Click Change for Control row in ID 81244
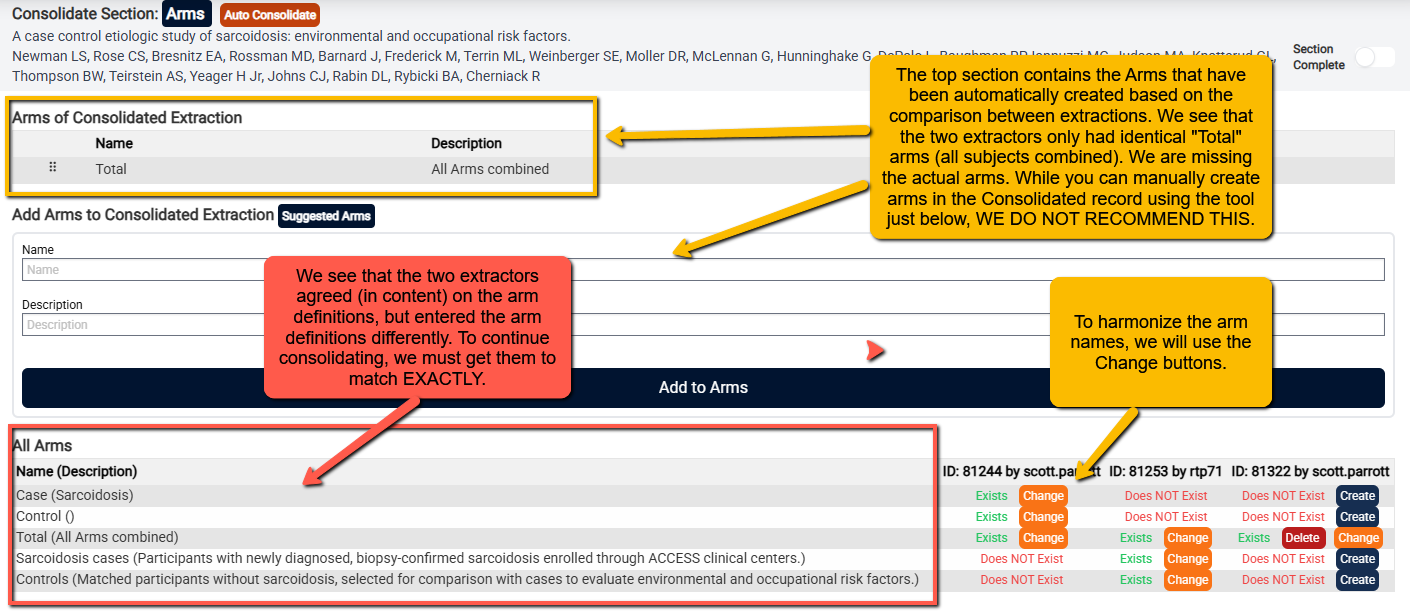 pyautogui.click(x=1043, y=517)
